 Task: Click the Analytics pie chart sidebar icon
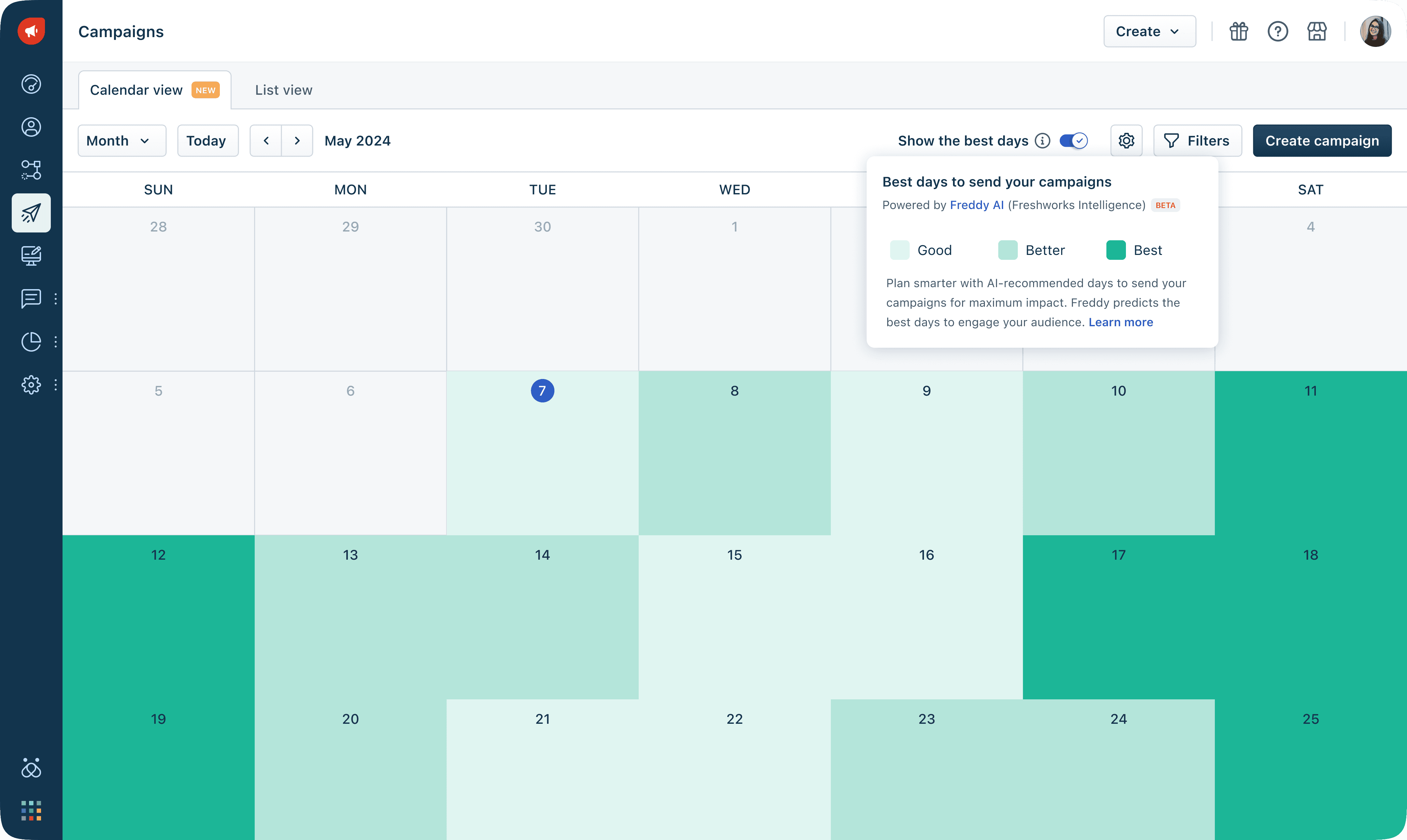pyautogui.click(x=31, y=341)
